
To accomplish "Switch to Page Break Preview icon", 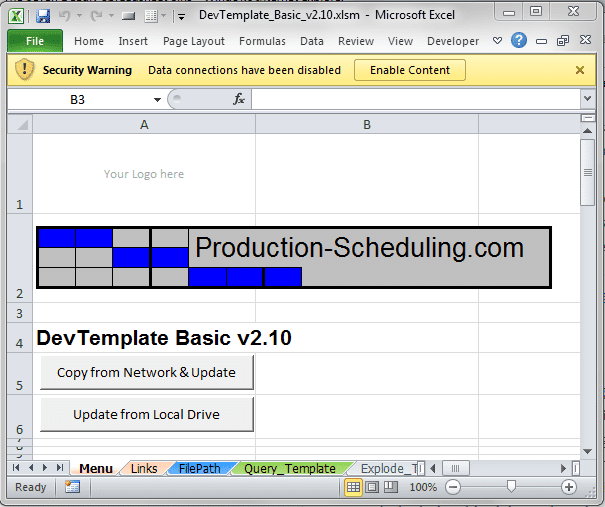I will click(x=390, y=487).
